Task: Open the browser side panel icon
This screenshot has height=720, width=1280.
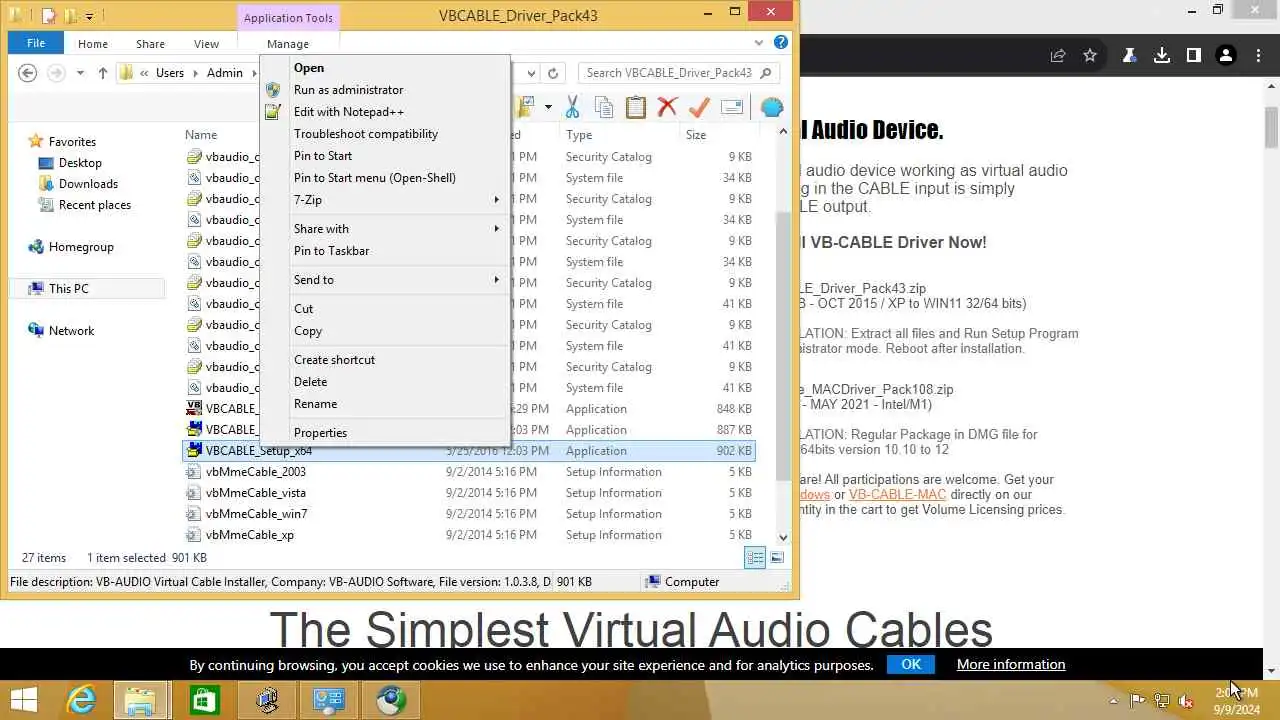Action: click(x=1193, y=56)
